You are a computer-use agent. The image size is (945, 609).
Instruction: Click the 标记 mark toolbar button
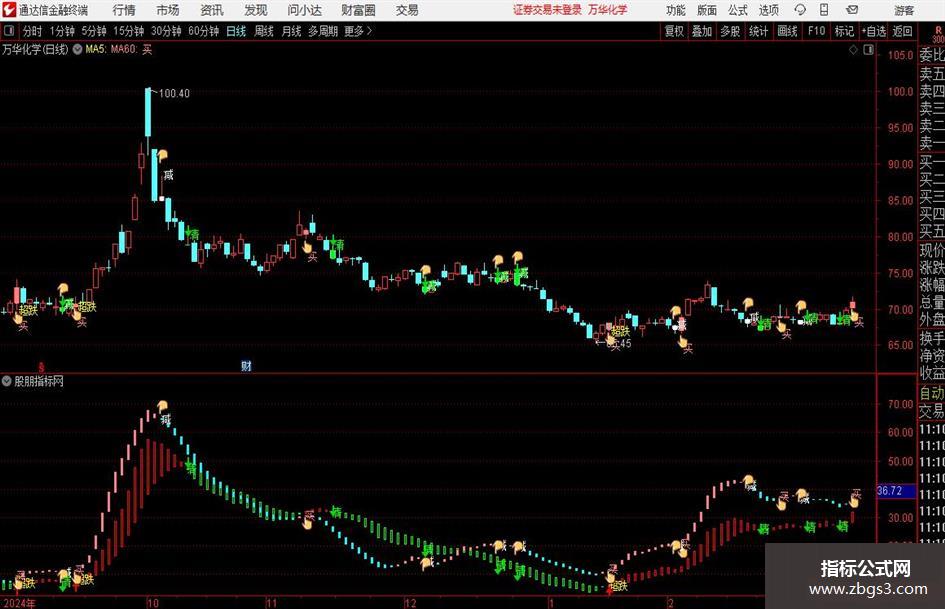click(844, 31)
